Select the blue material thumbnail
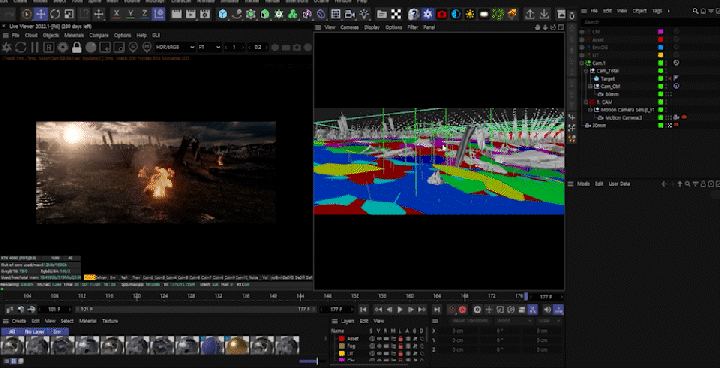 click(x=212, y=345)
